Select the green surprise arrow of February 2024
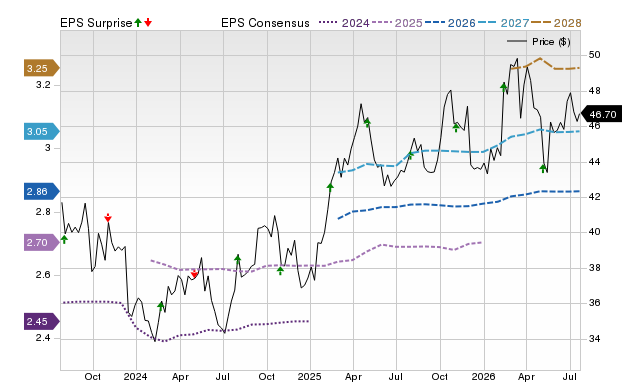This screenshot has height=382, width=640. click(x=161, y=306)
